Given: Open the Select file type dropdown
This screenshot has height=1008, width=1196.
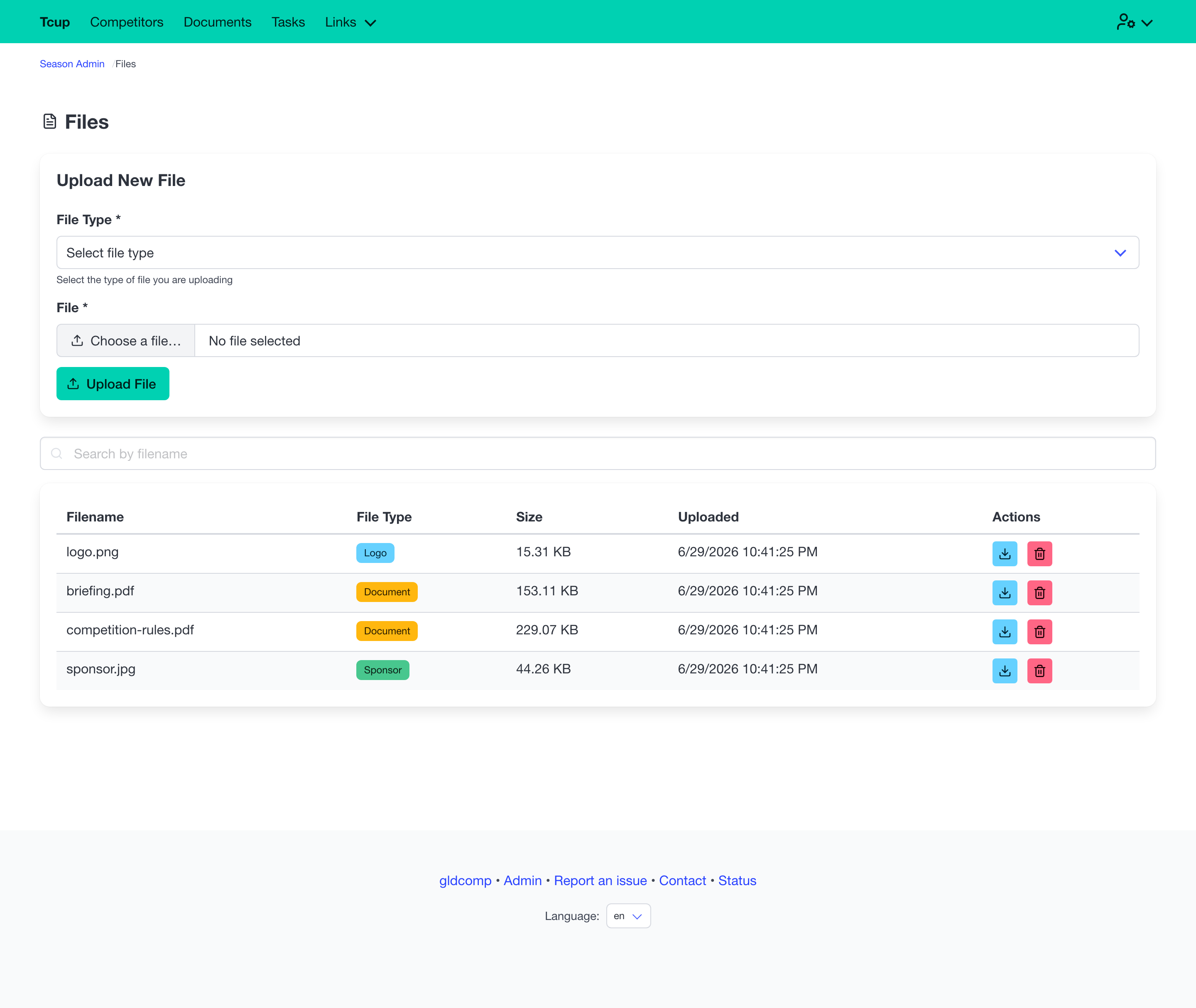Looking at the screenshot, I should (598, 252).
